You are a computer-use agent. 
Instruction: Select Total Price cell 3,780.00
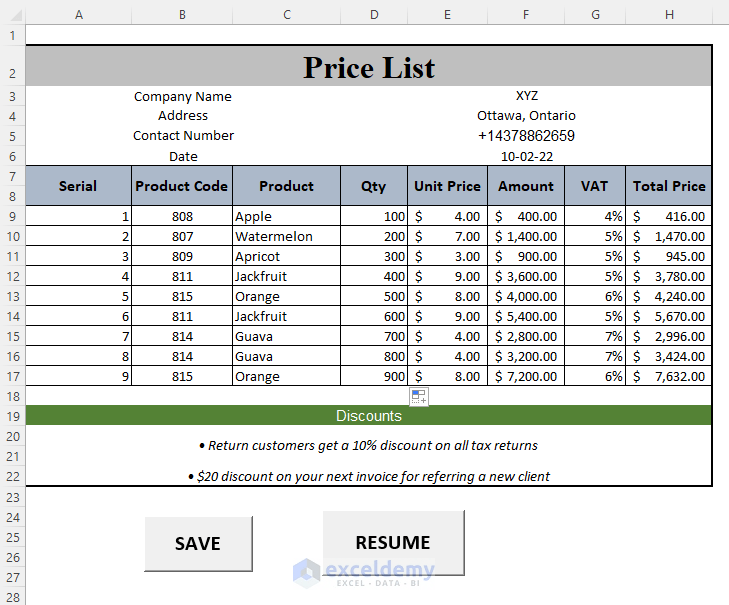pyautogui.click(x=669, y=276)
